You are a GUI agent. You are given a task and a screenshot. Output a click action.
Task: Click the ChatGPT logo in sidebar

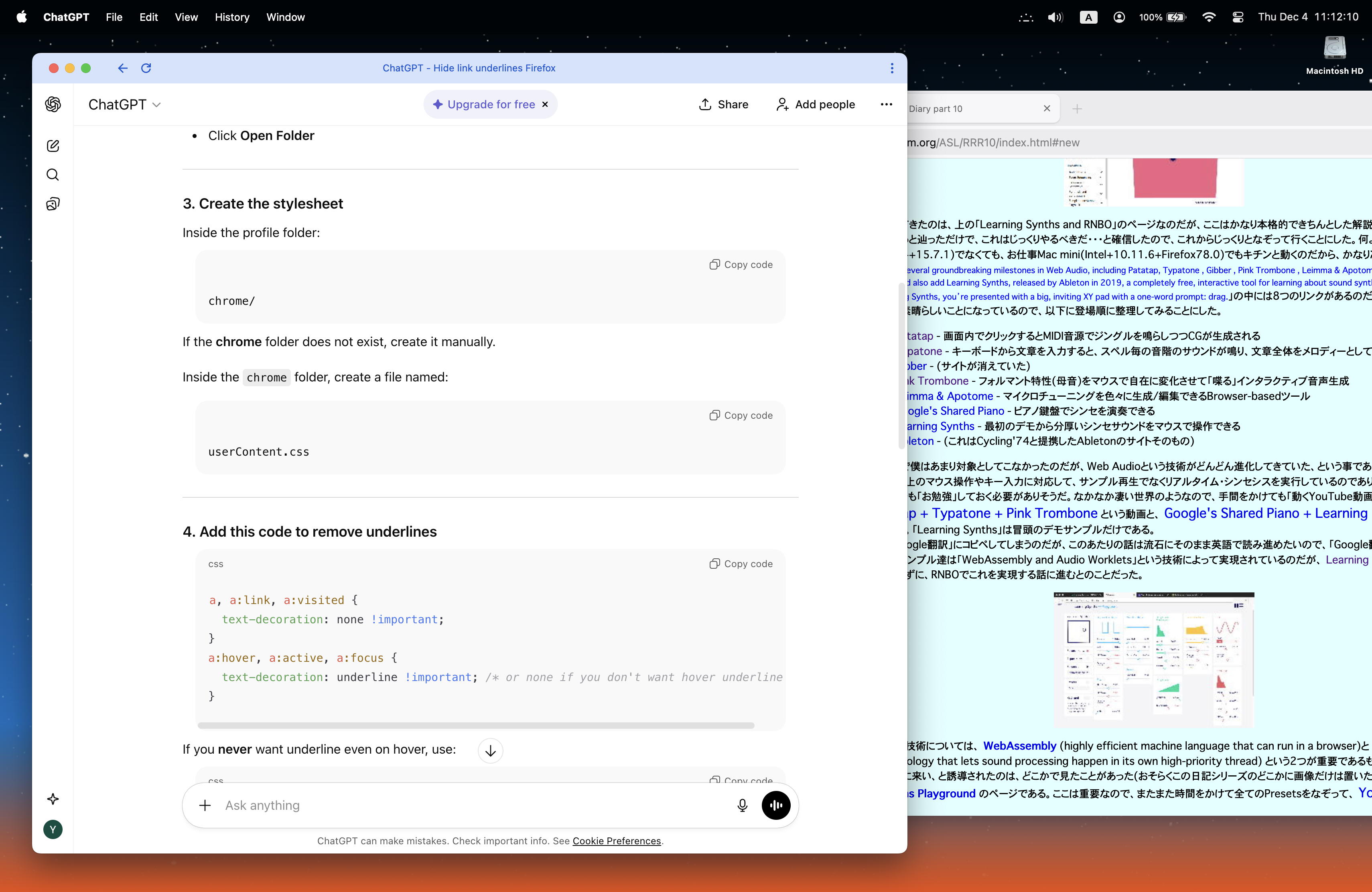pos(53,104)
